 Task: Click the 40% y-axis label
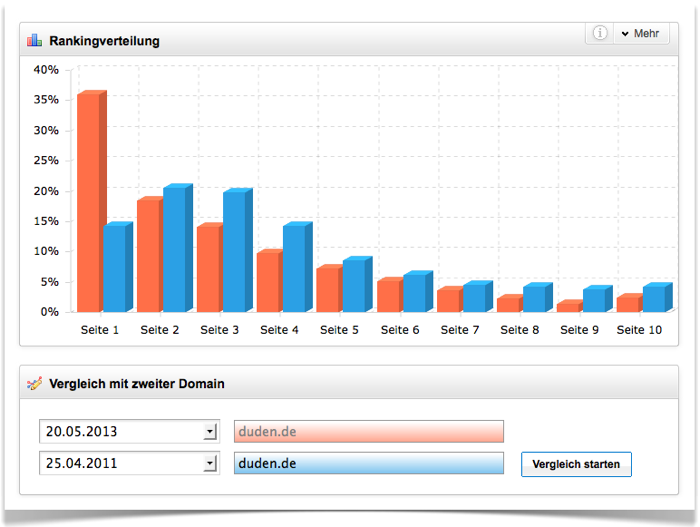point(46,70)
